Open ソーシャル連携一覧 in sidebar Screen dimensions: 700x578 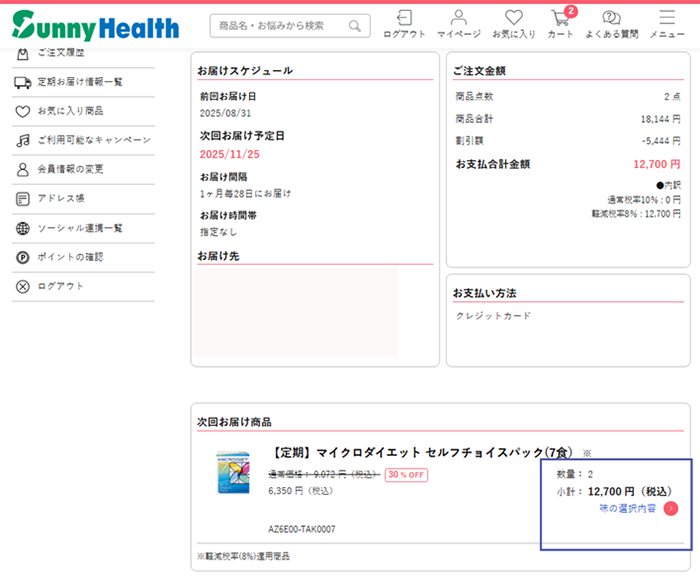pos(80,228)
